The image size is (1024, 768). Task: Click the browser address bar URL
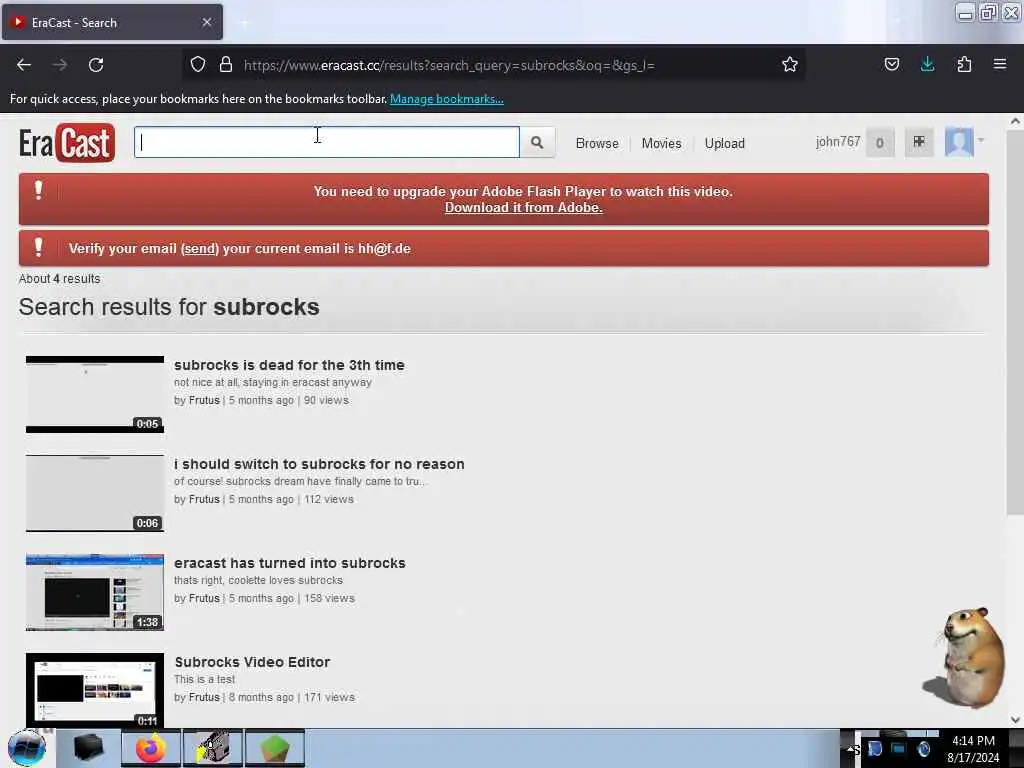[x=449, y=65]
